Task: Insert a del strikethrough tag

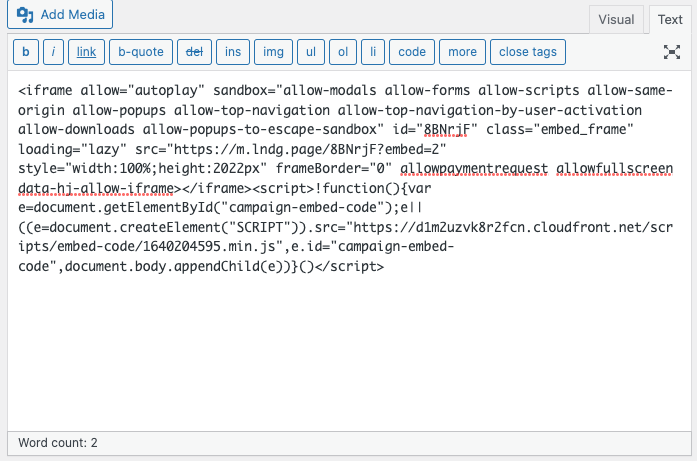Action: (194, 52)
